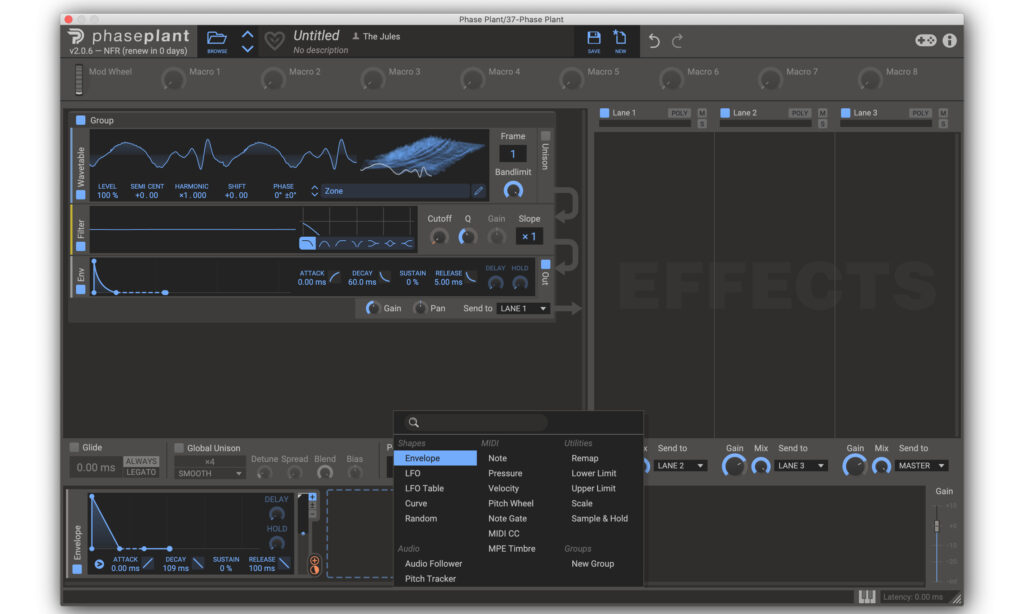Choose Audio Follower from the Audio list
Viewport: 1024px width, 614px height.
(x=434, y=564)
